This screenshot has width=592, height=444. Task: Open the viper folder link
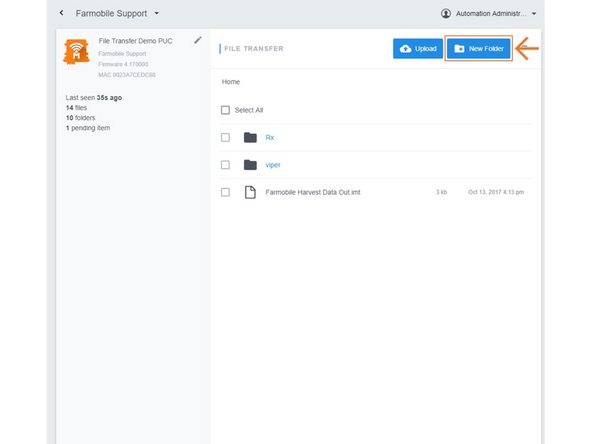[x=273, y=165]
